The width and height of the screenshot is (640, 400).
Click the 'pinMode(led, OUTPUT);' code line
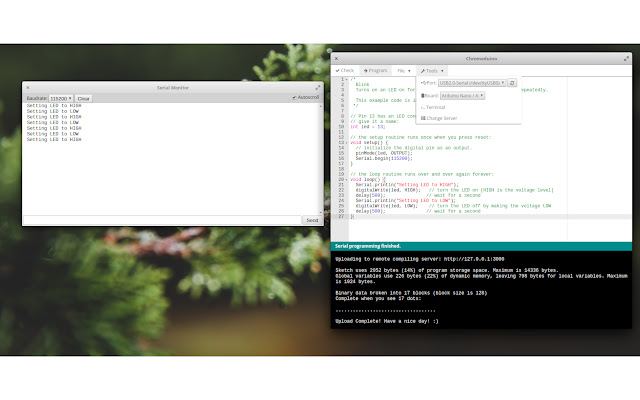pyautogui.click(x=384, y=153)
